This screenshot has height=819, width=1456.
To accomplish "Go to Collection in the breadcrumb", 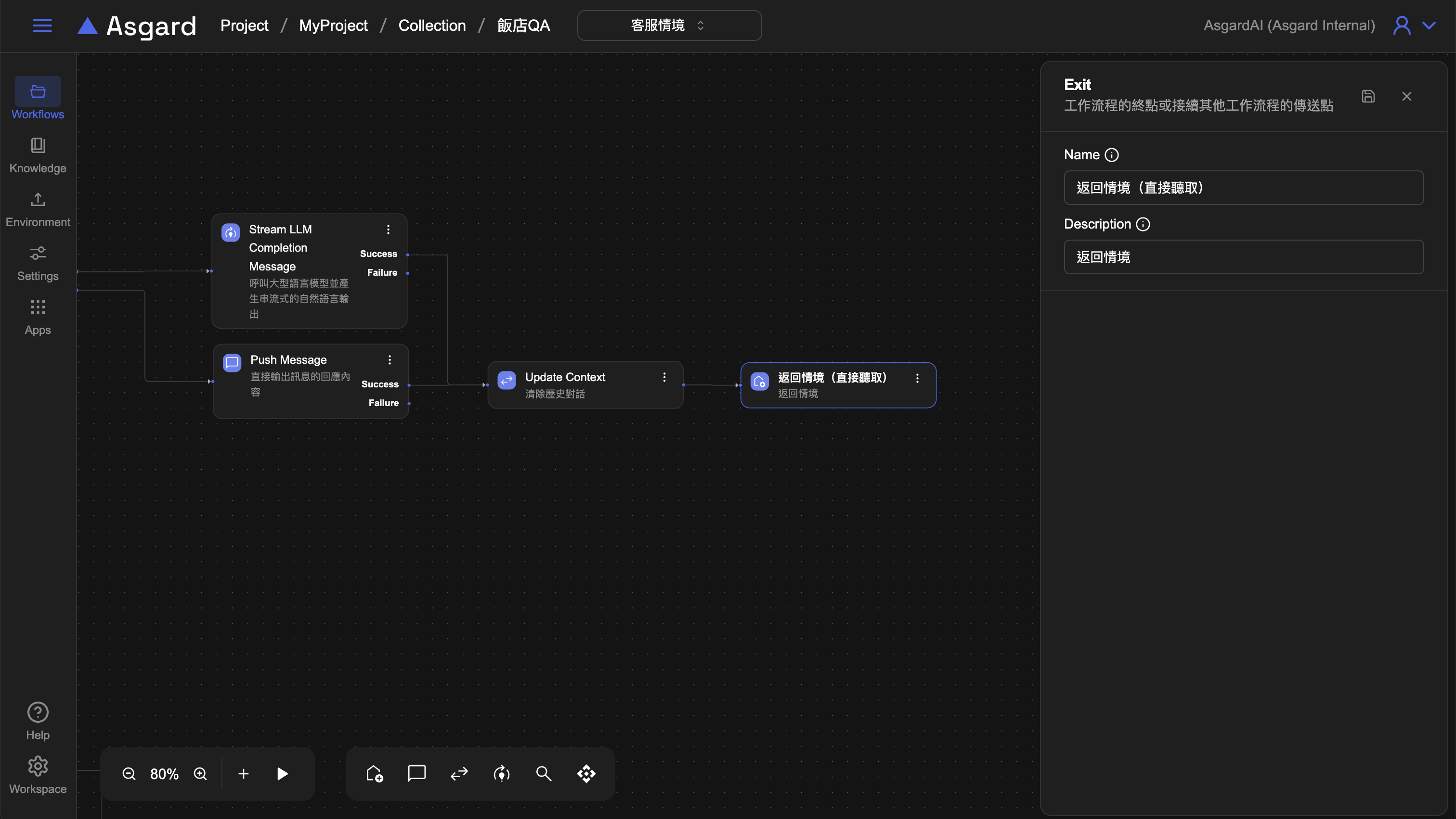I will [432, 26].
